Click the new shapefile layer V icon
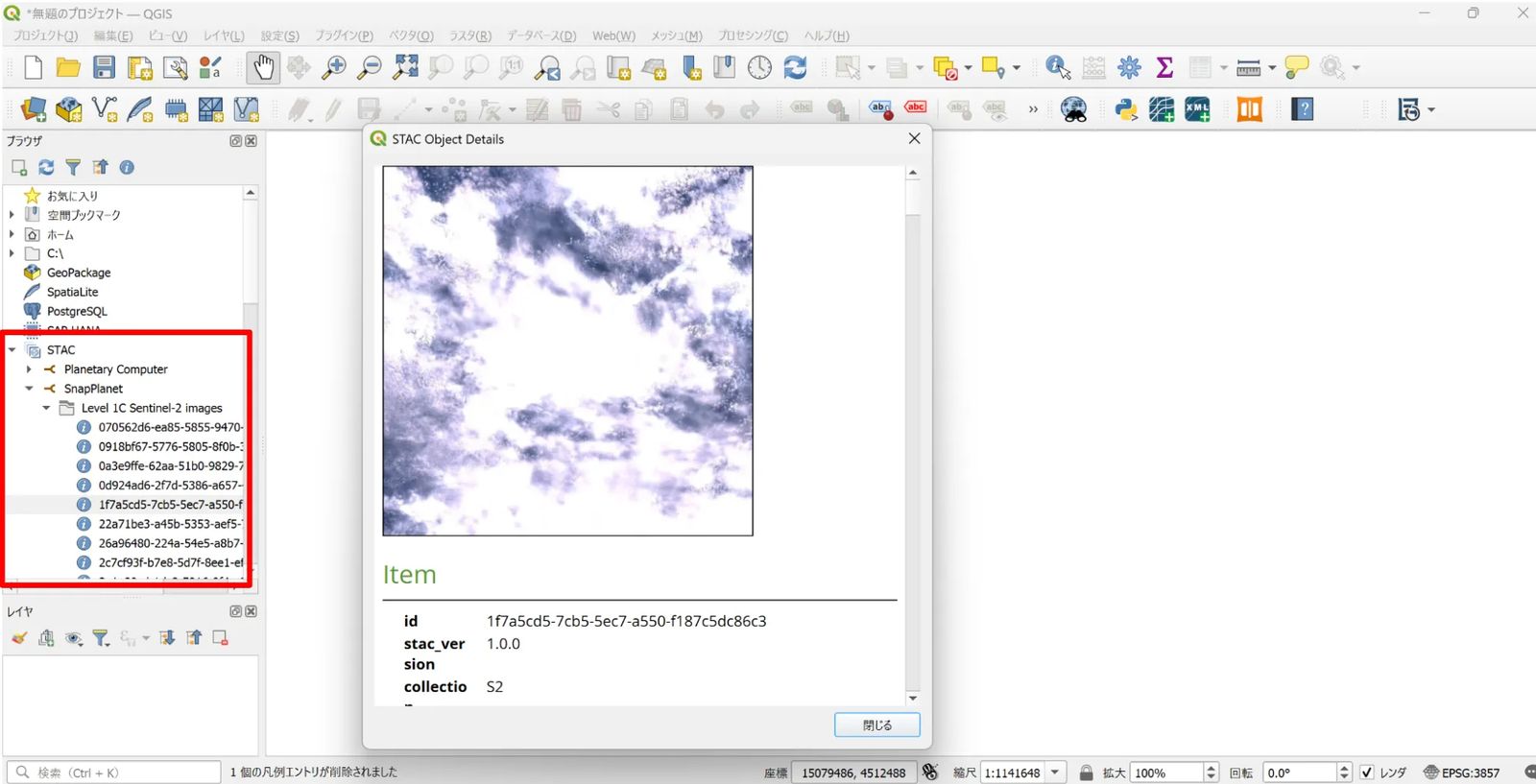Image resolution: width=1536 pixels, height=784 pixels. [105, 109]
